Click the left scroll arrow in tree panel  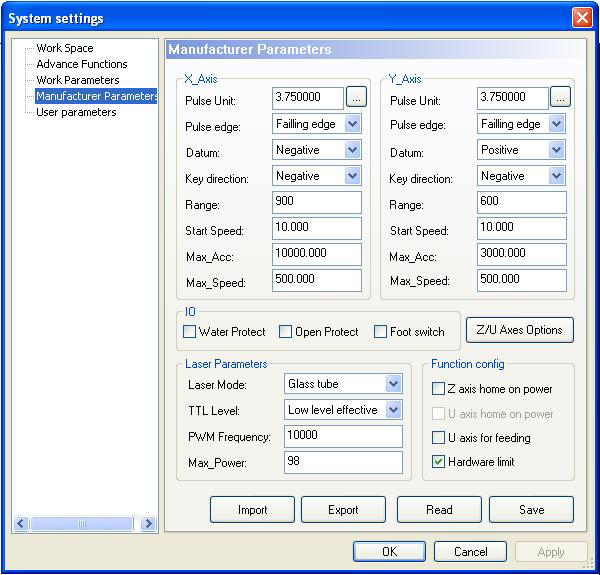pos(22,523)
